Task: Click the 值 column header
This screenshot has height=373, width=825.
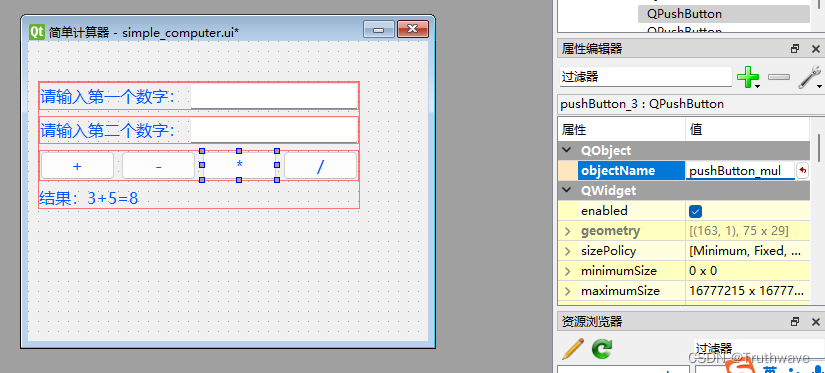Action: [x=747, y=129]
